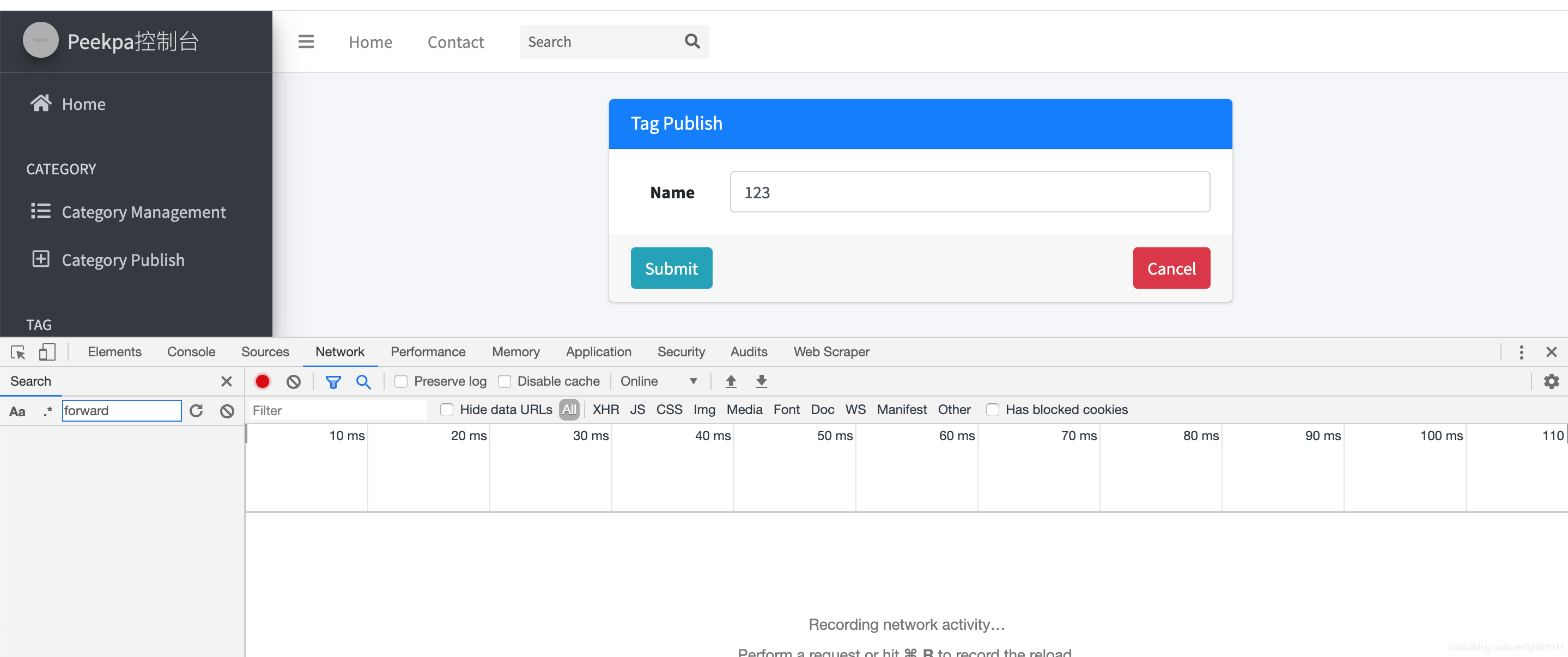
Task: Check the Hide data URLs checkbox
Action: pyautogui.click(x=446, y=410)
